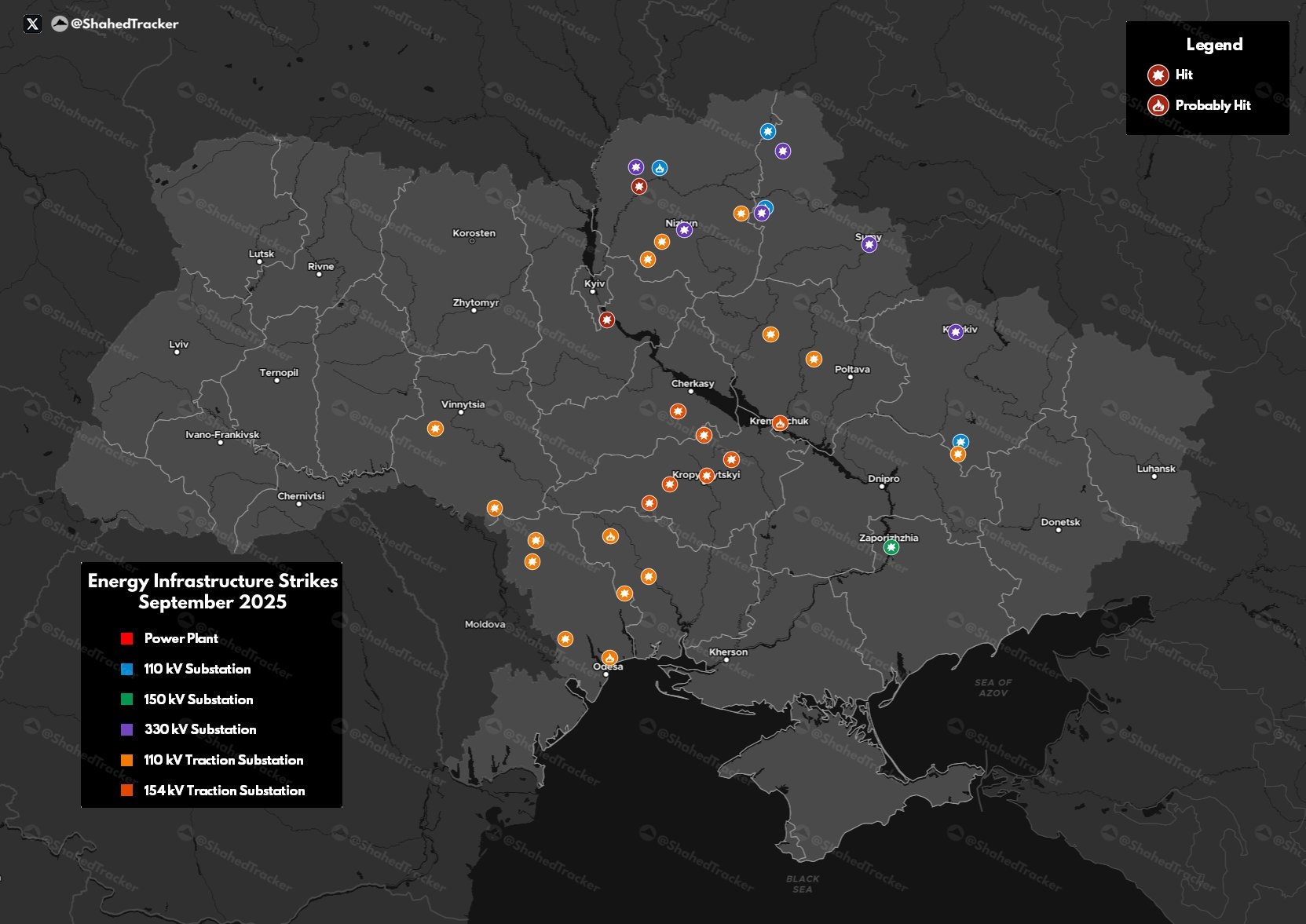The image size is (1306, 924).
Task: Click the Donetsk city label
Action: [x=1060, y=522]
